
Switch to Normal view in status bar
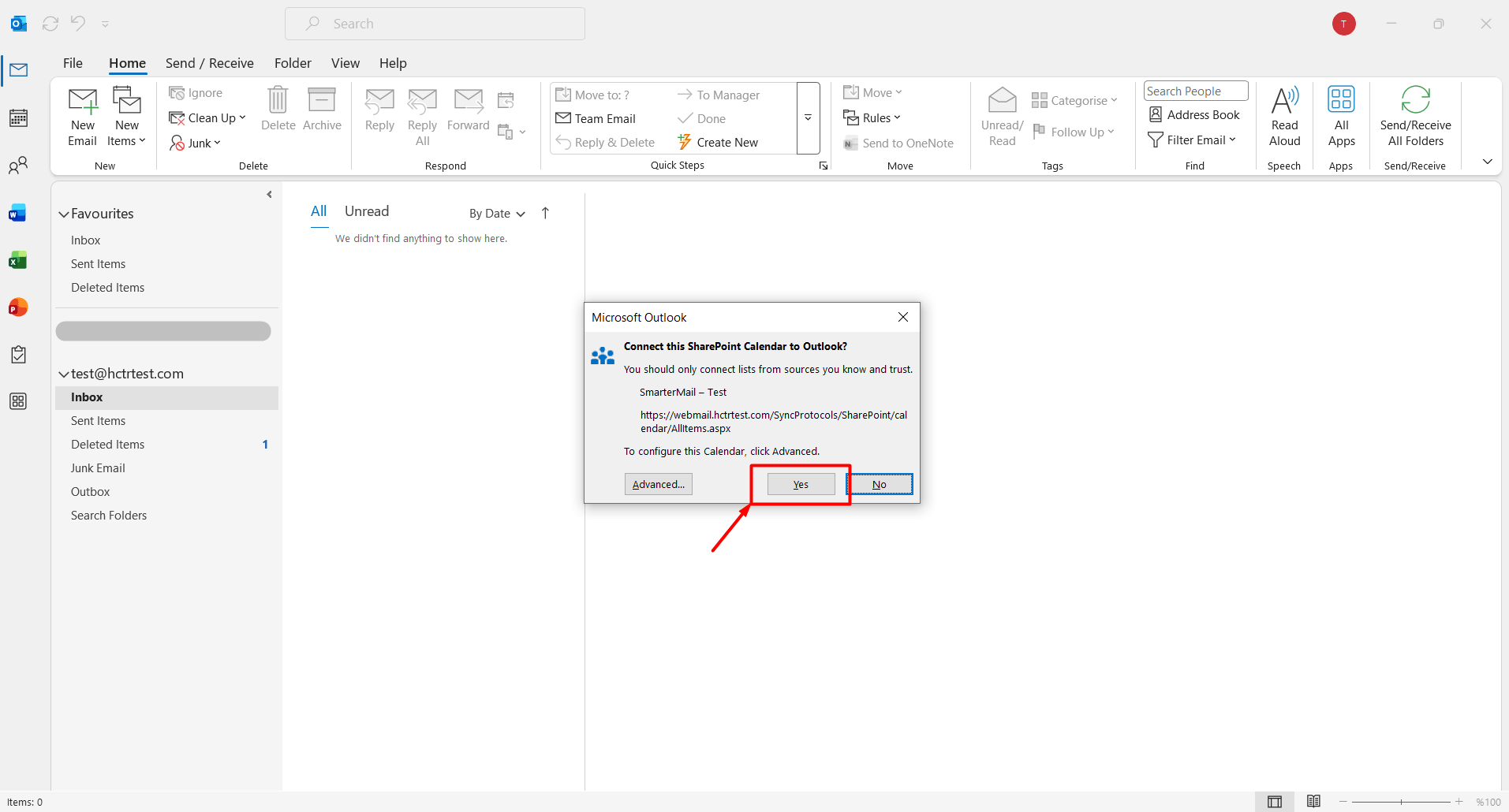pos(1275,802)
